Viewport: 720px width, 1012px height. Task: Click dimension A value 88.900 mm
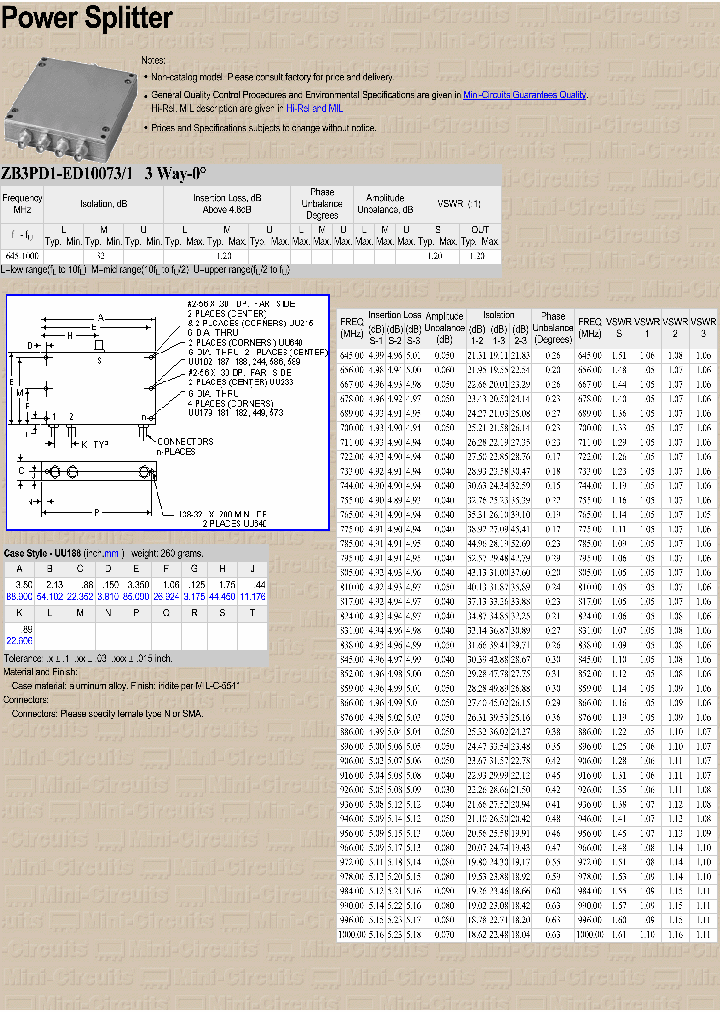tap(19, 597)
